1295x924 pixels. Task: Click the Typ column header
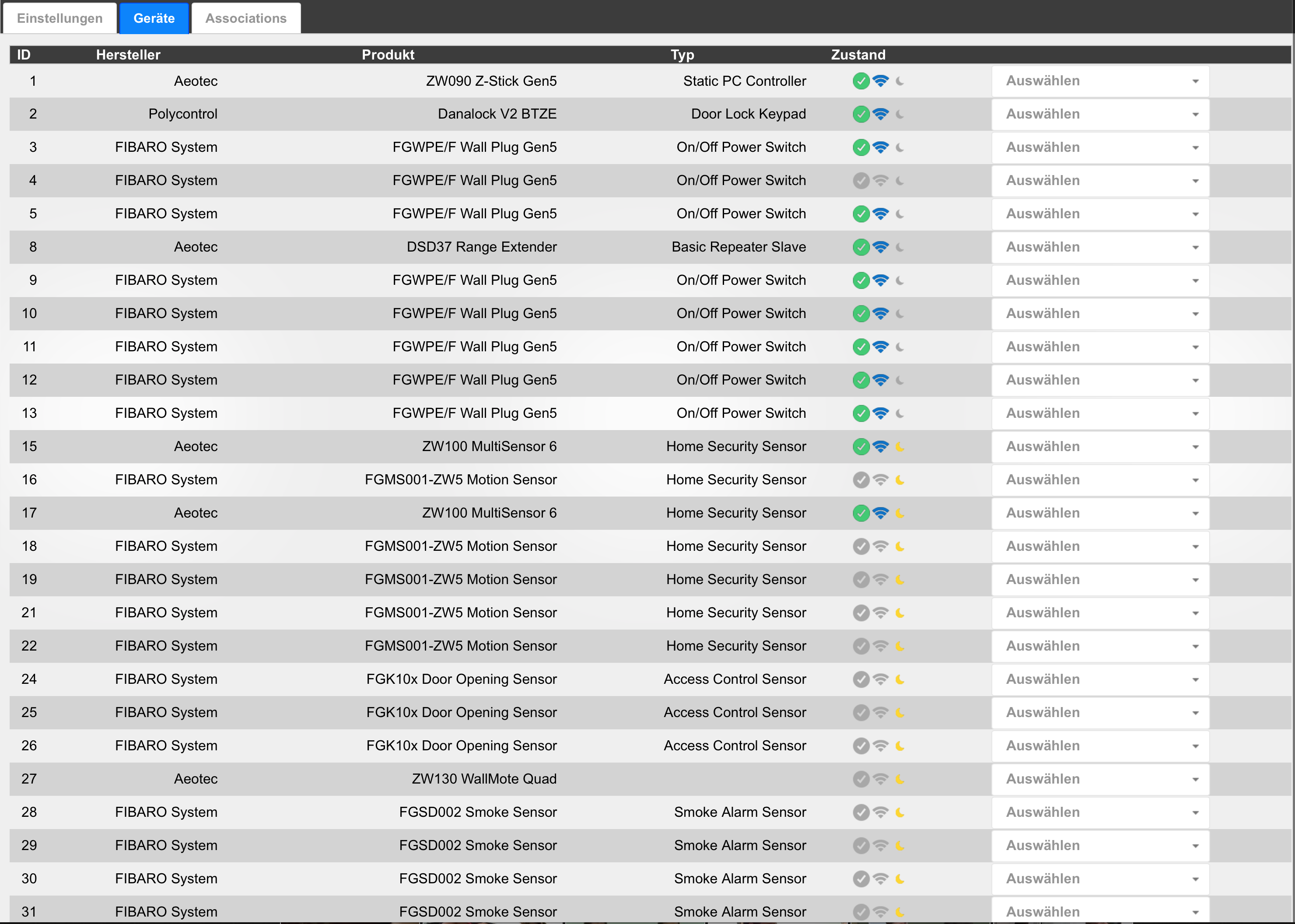pyautogui.click(x=682, y=55)
